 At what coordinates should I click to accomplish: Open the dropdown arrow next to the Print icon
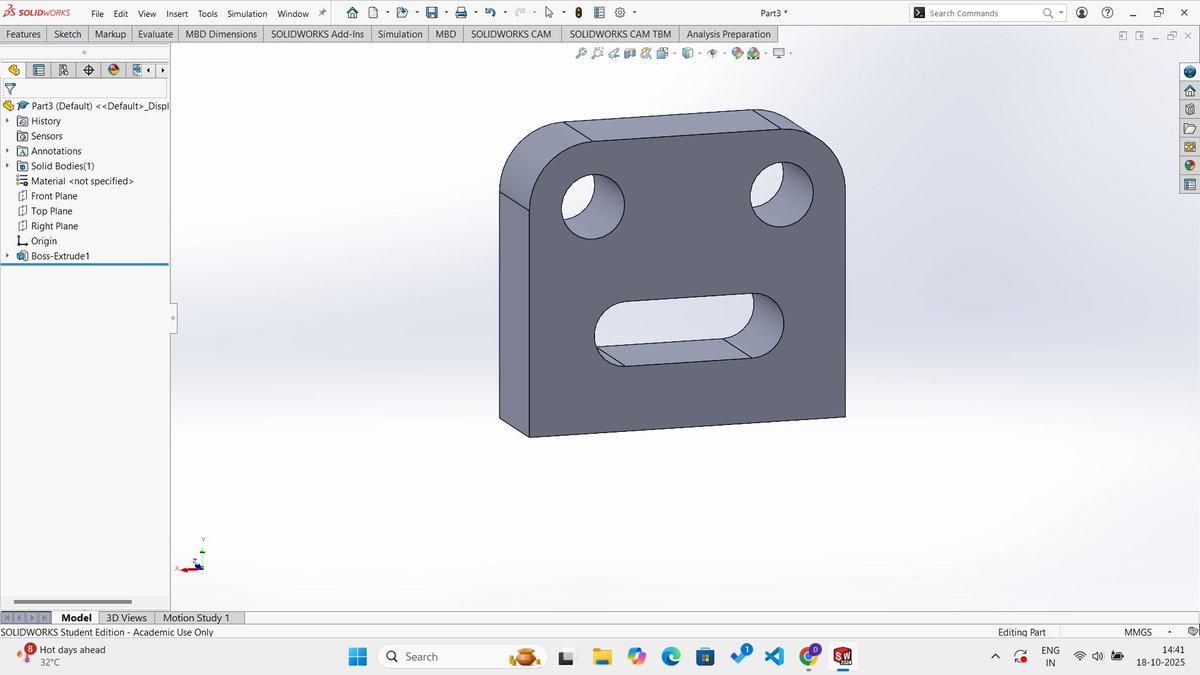coord(475,13)
